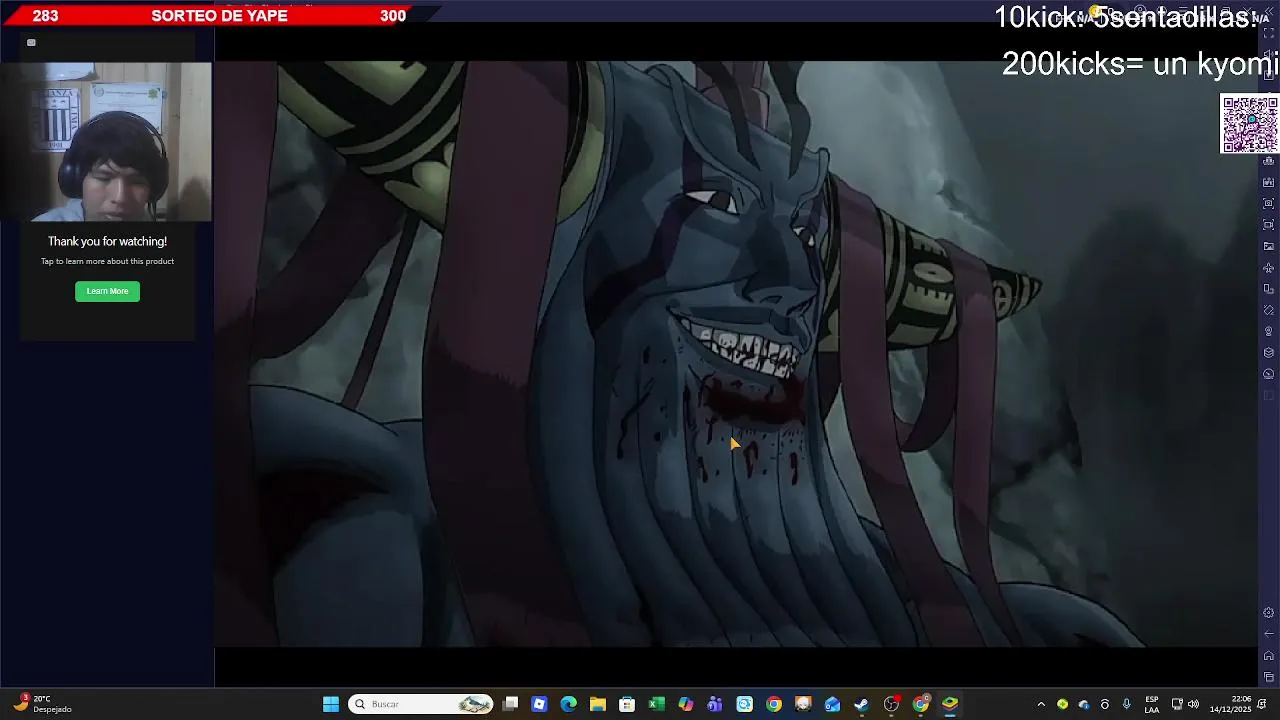1280x720 pixels.
Task: Open Copilot from the taskbar
Action: coord(685,704)
